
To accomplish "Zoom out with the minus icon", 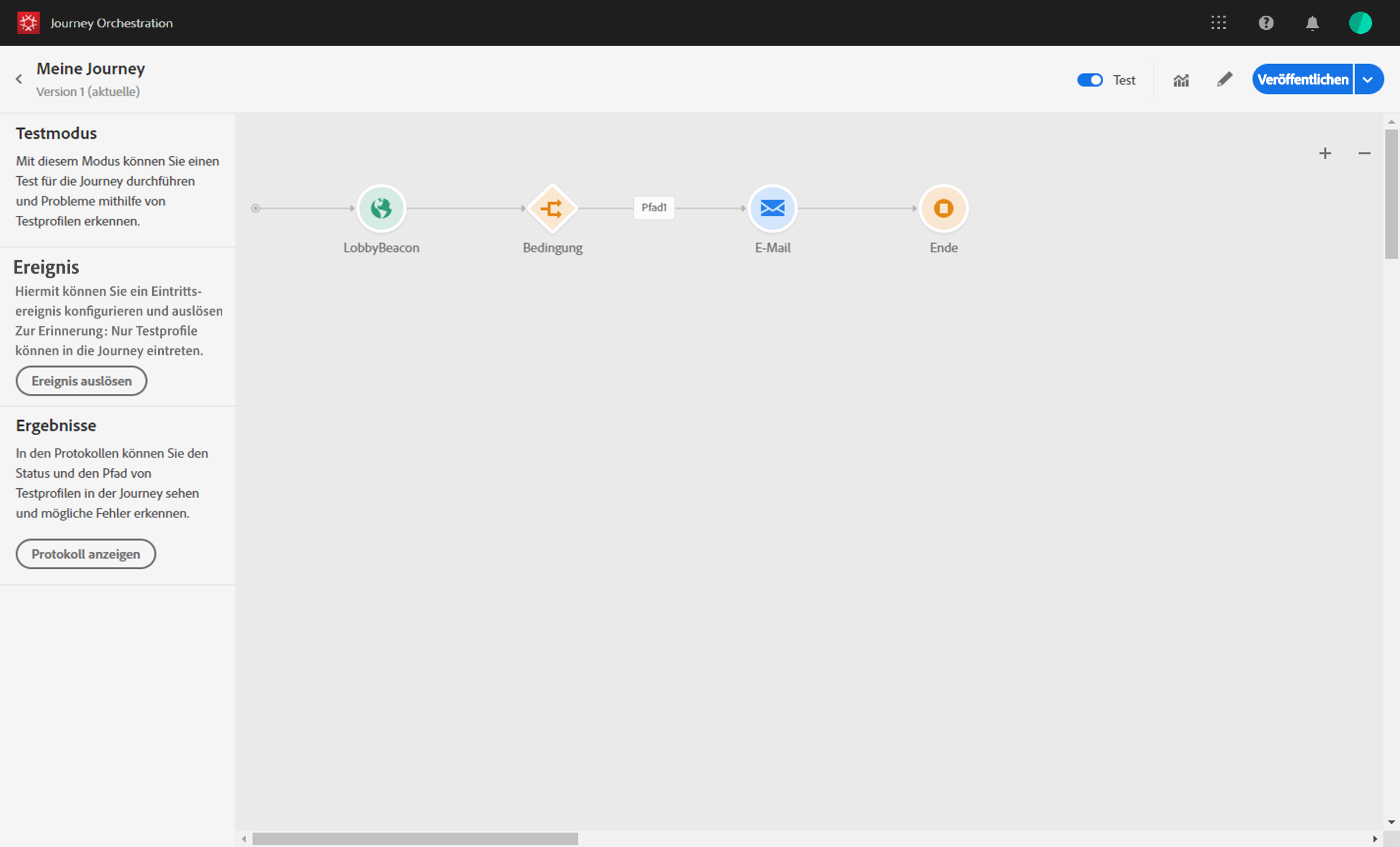I will click(x=1364, y=153).
